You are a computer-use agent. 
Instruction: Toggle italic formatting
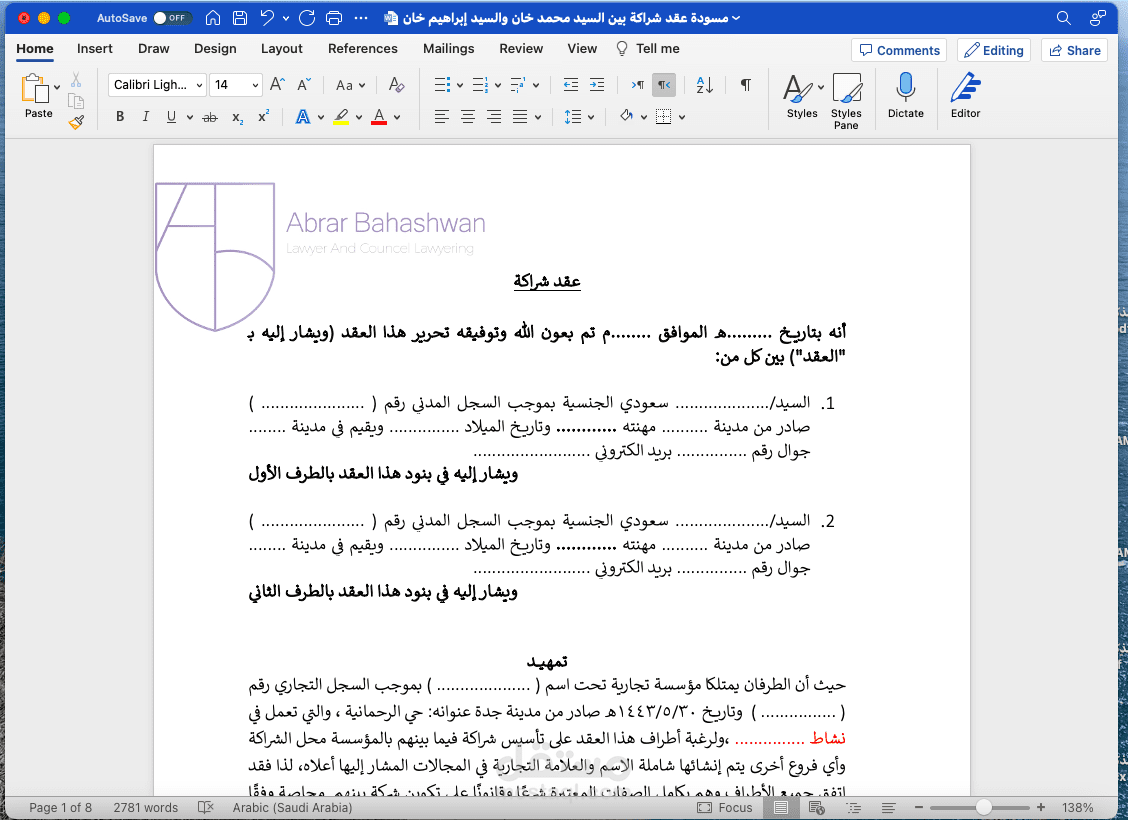(x=145, y=117)
